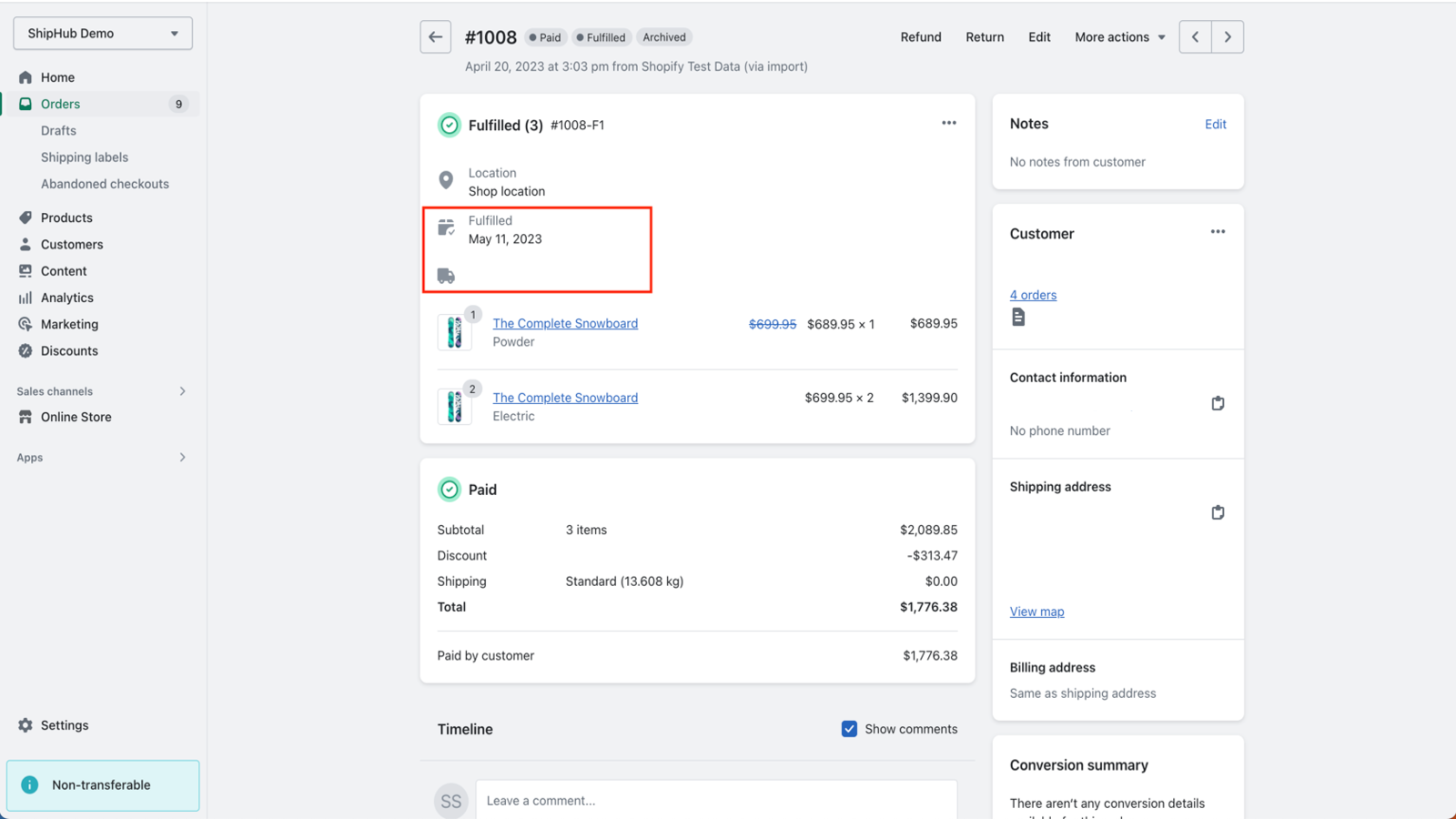Select Drafts under Orders
Screen dimensions: 1456x819
pyautogui.click(x=57, y=130)
